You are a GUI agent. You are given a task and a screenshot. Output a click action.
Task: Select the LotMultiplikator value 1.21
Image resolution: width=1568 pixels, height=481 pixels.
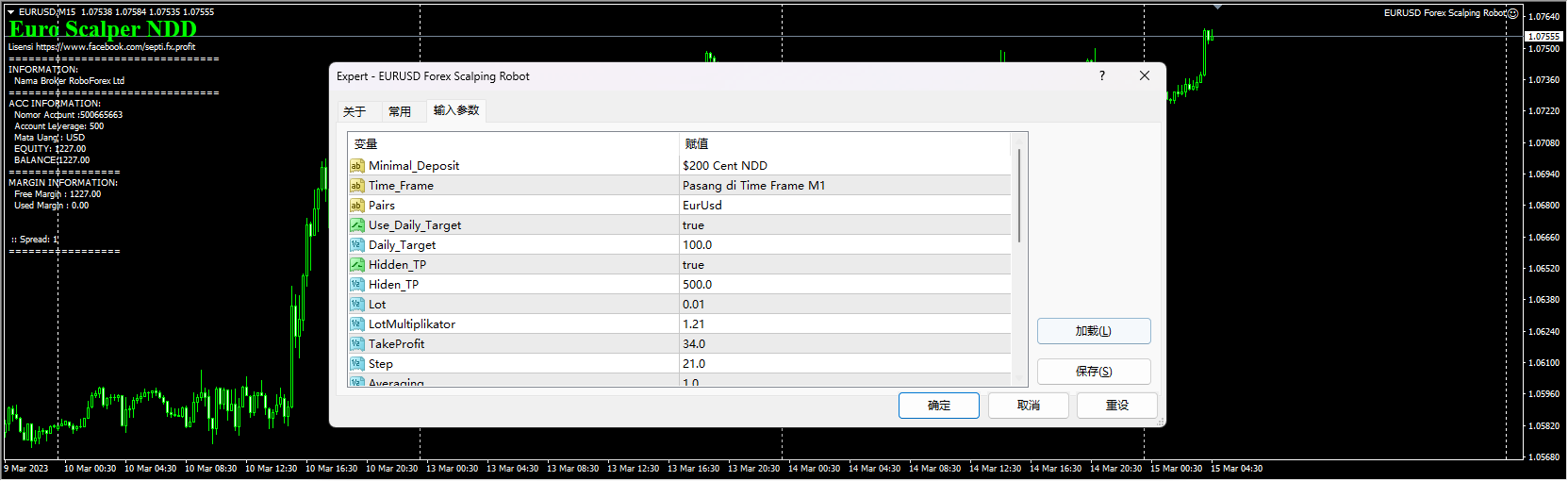click(x=844, y=324)
